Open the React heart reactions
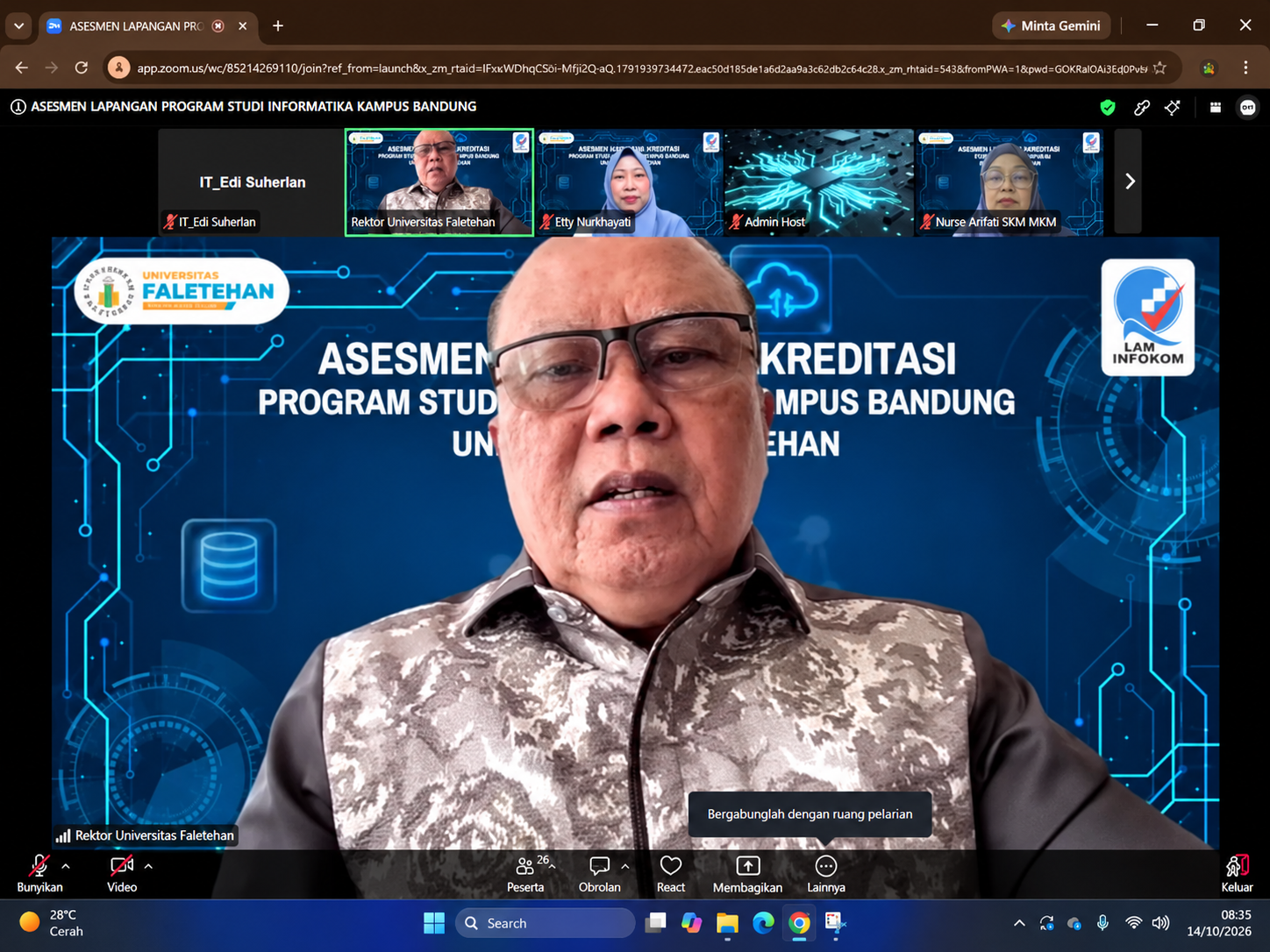Image resolution: width=1270 pixels, height=952 pixels. point(671,873)
